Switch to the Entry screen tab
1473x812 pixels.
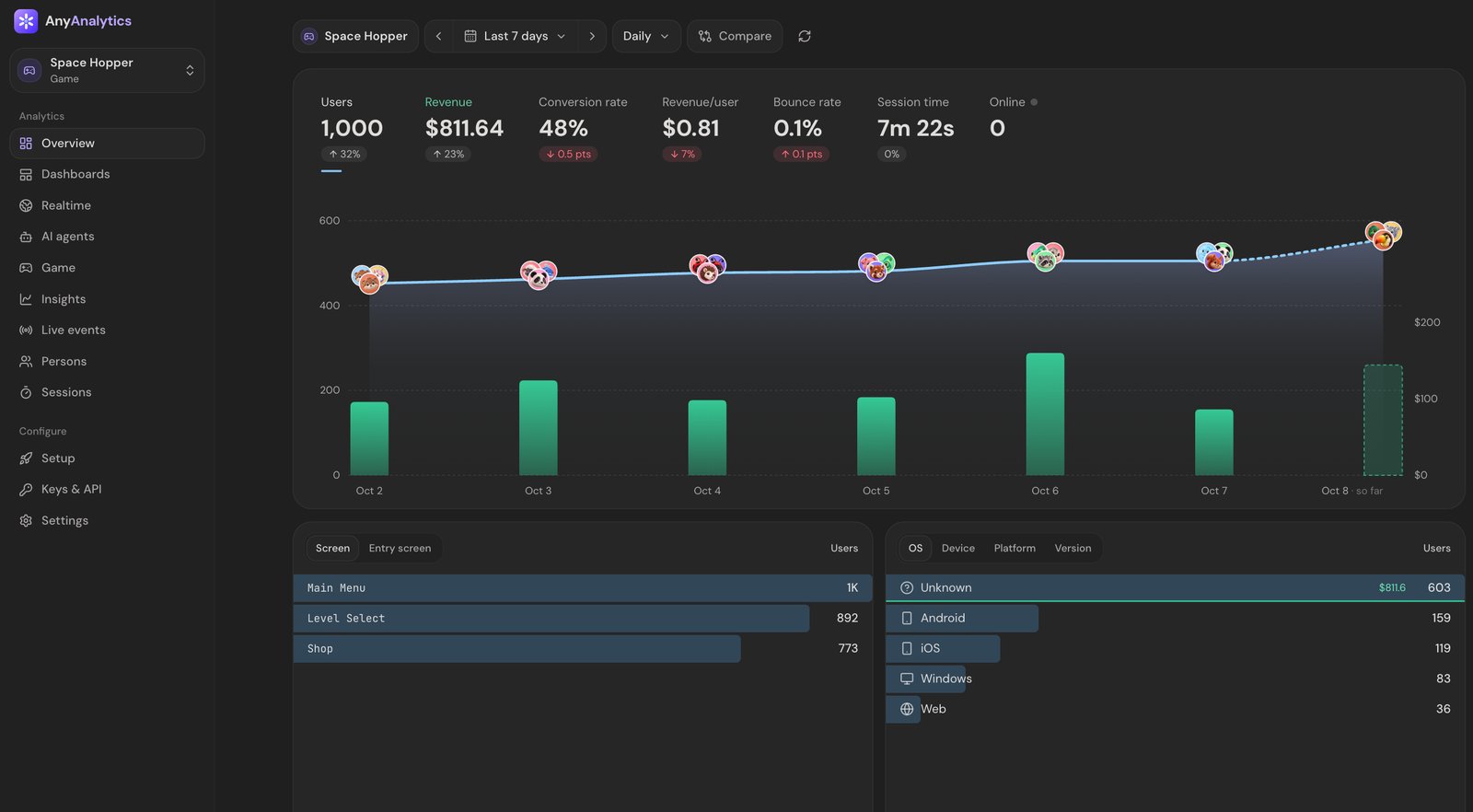(400, 548)
